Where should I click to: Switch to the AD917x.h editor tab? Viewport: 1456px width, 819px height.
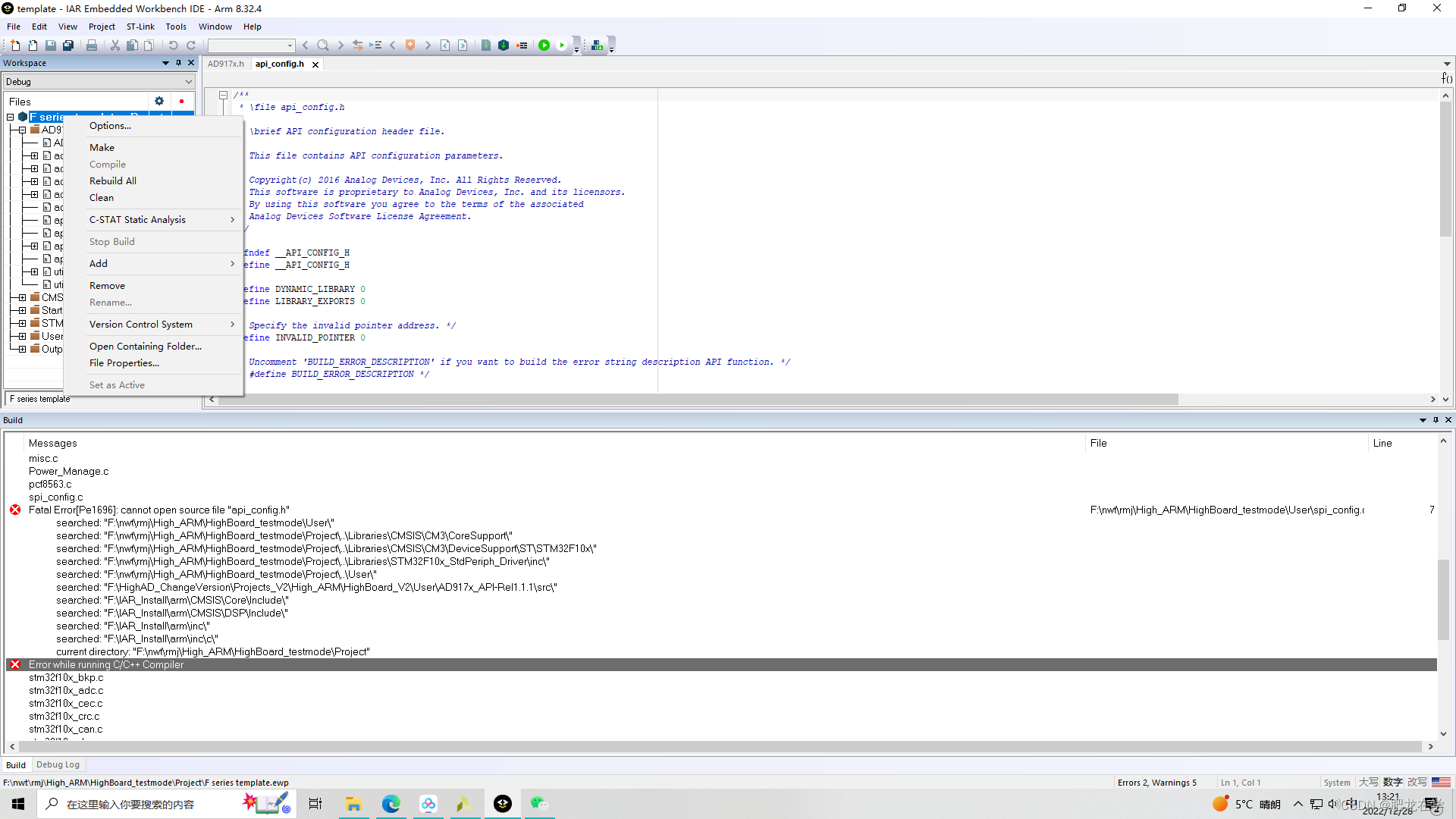tap(226, 64)
